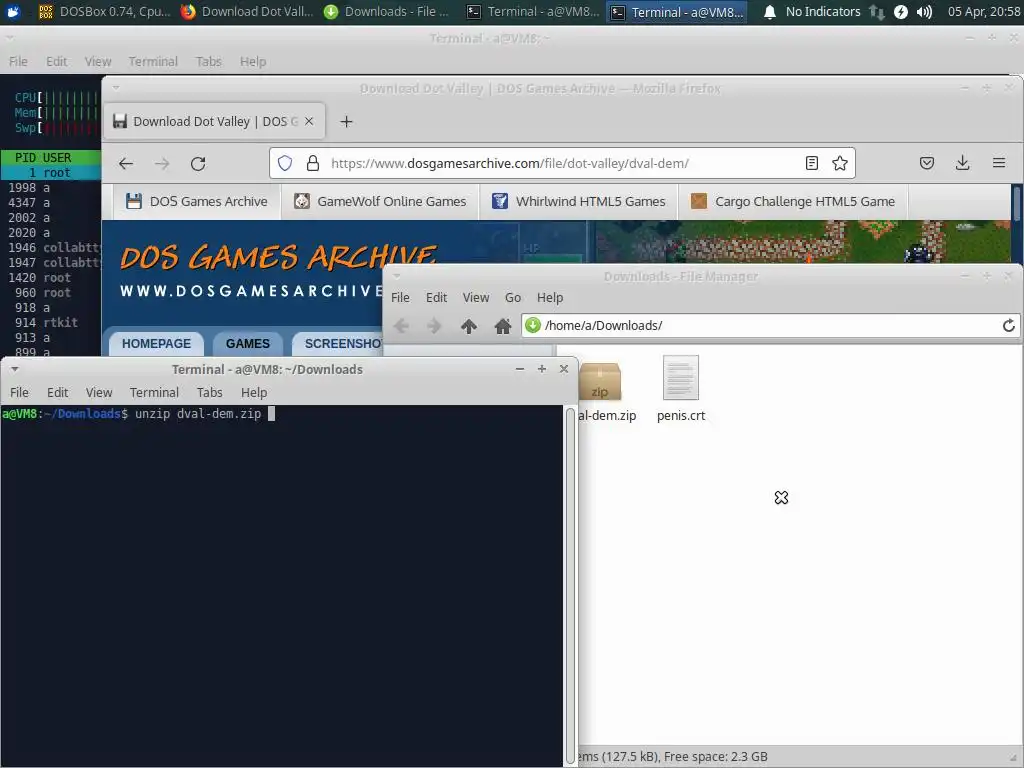
Task: Select PID column header in htop
Action: pos(25,157)
